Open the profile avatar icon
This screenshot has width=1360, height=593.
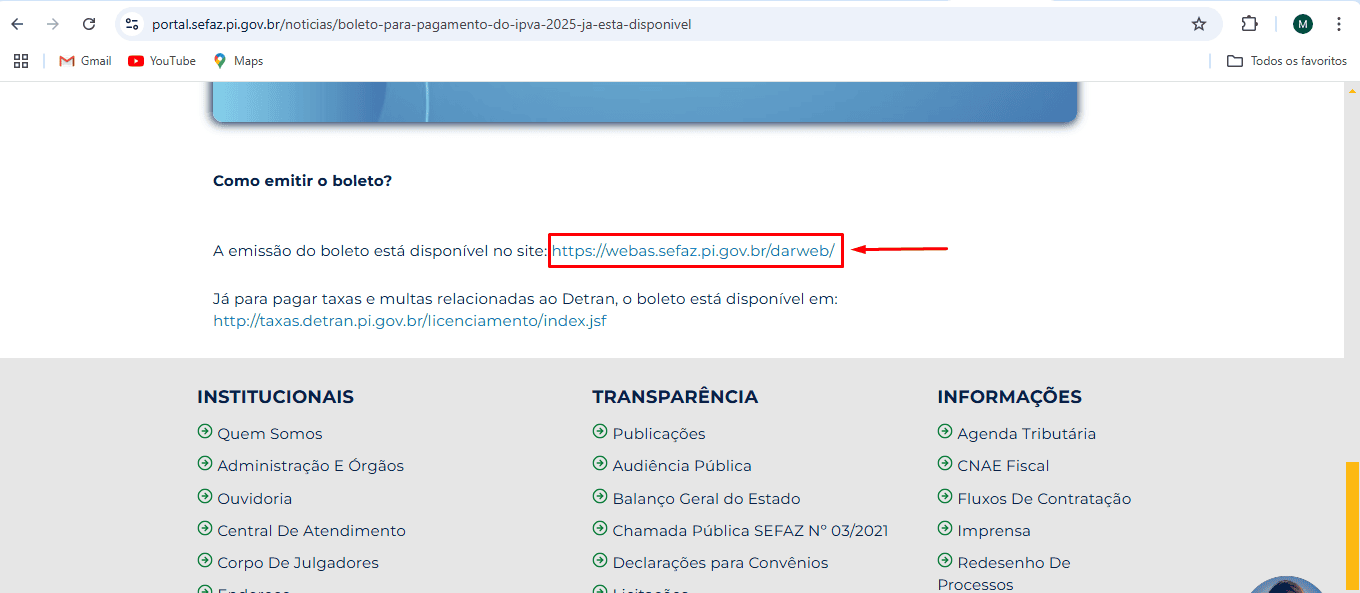(x=1302, y=23)
